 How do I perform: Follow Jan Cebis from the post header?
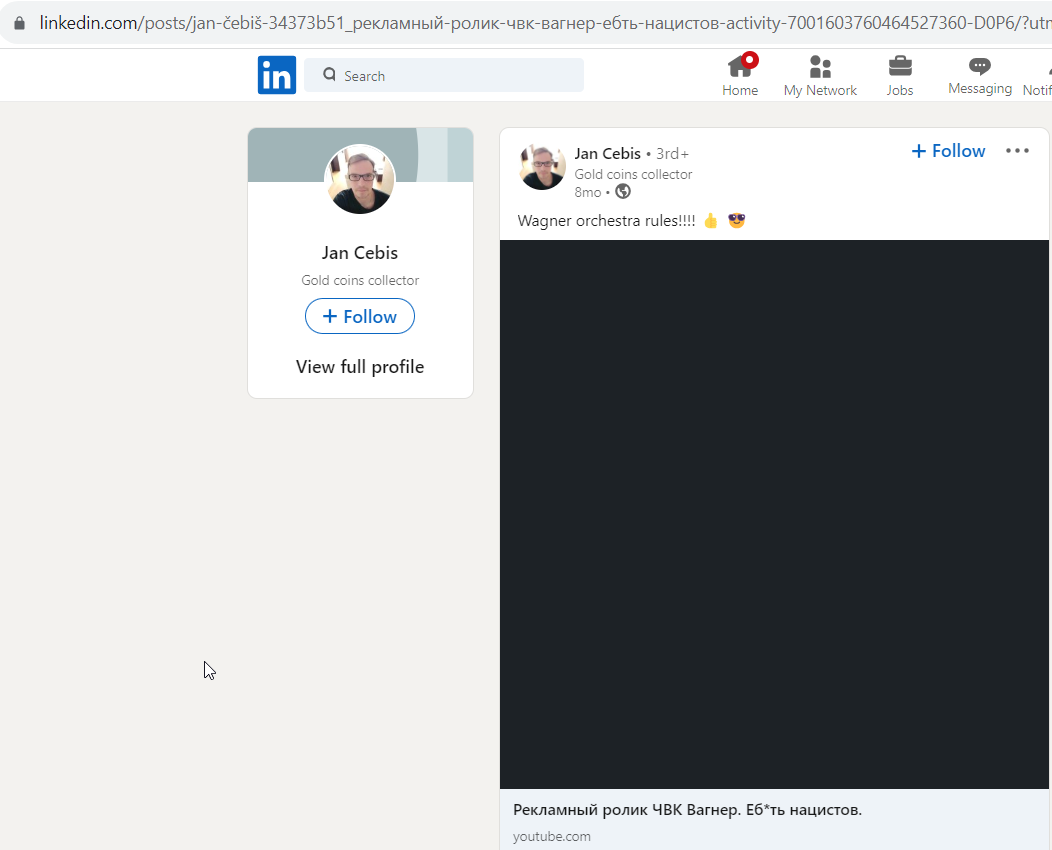point(948,151)
